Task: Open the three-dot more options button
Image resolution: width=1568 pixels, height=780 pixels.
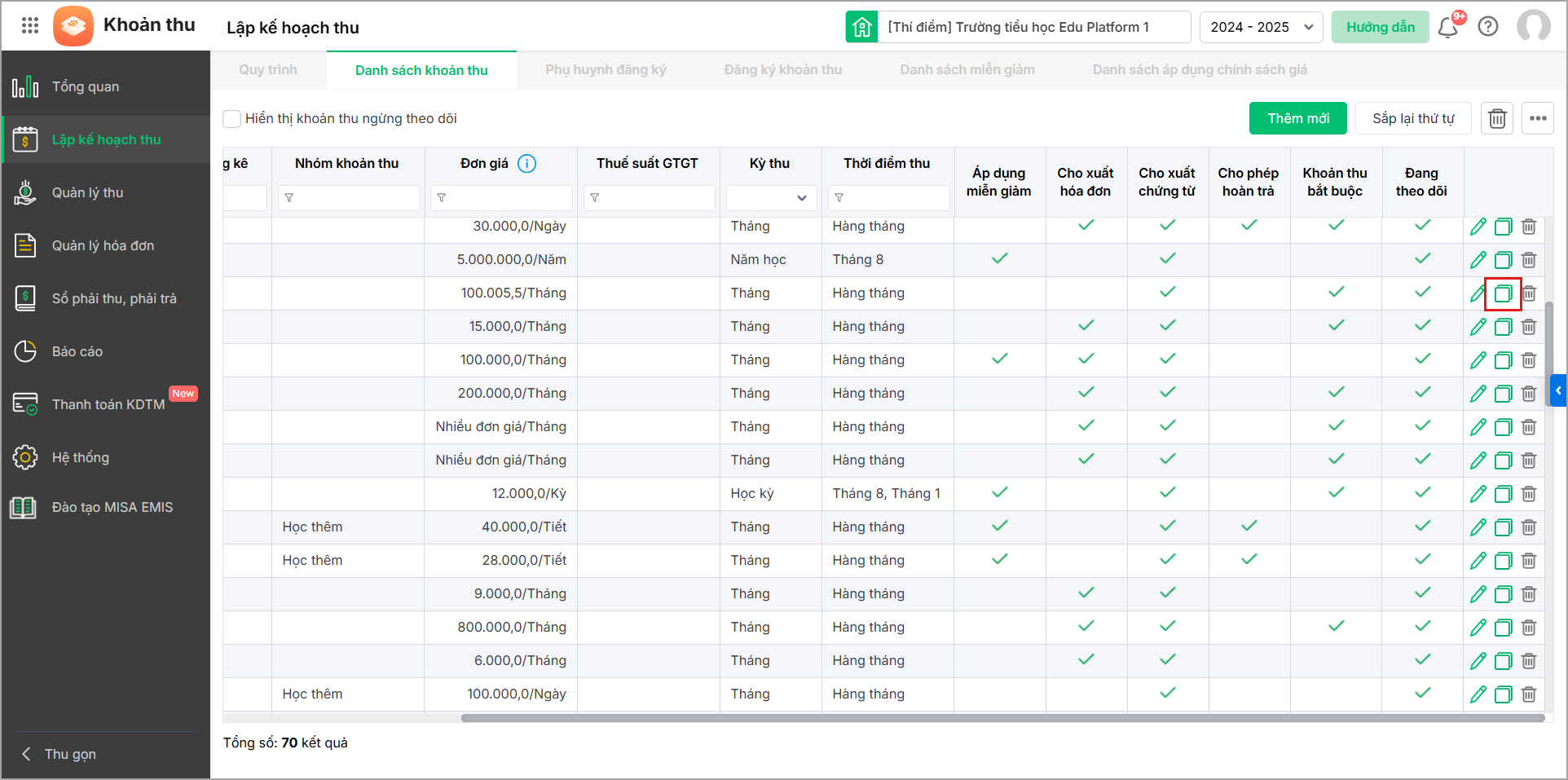Action: [1538, 119]
